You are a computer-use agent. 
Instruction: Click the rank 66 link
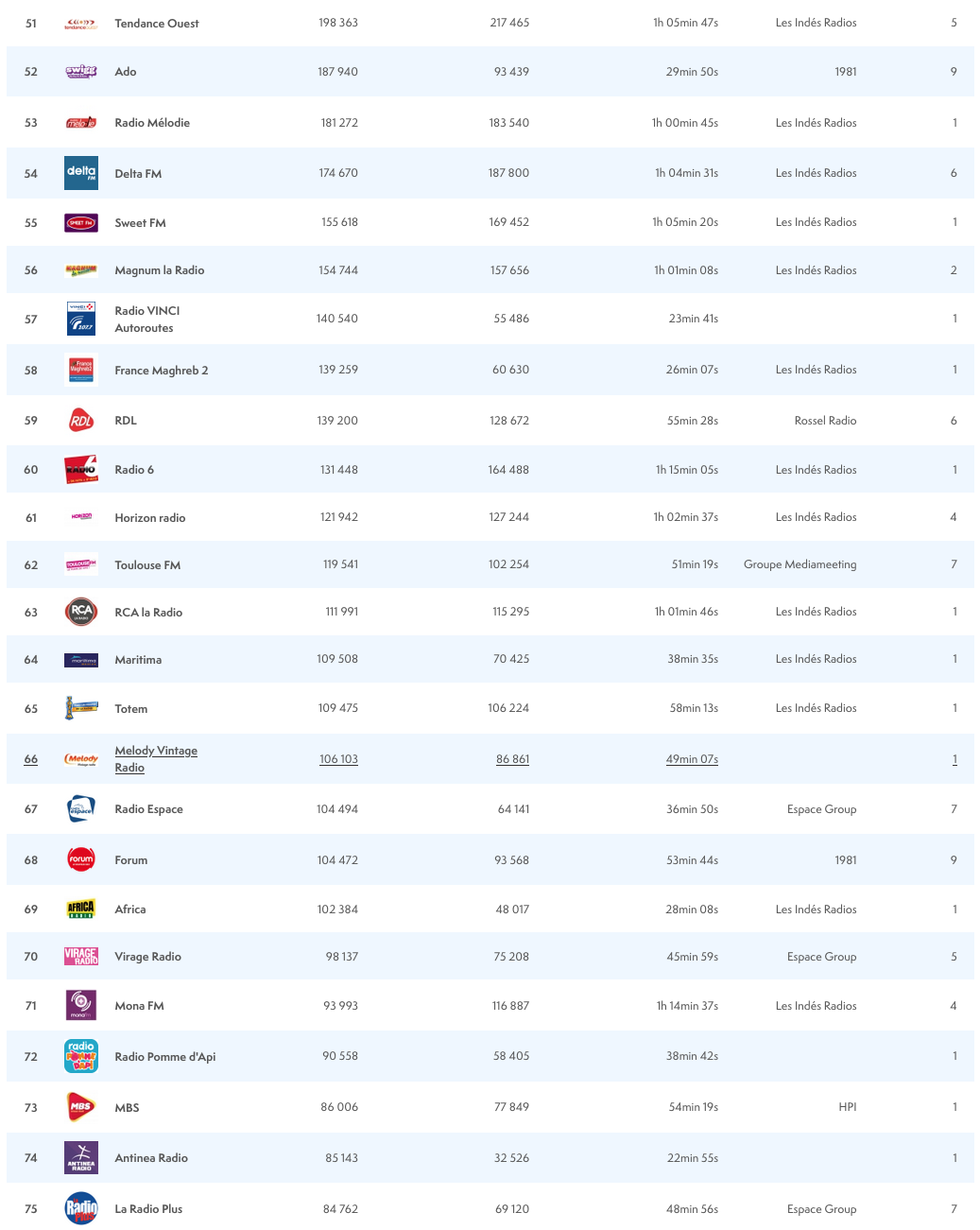31,759
